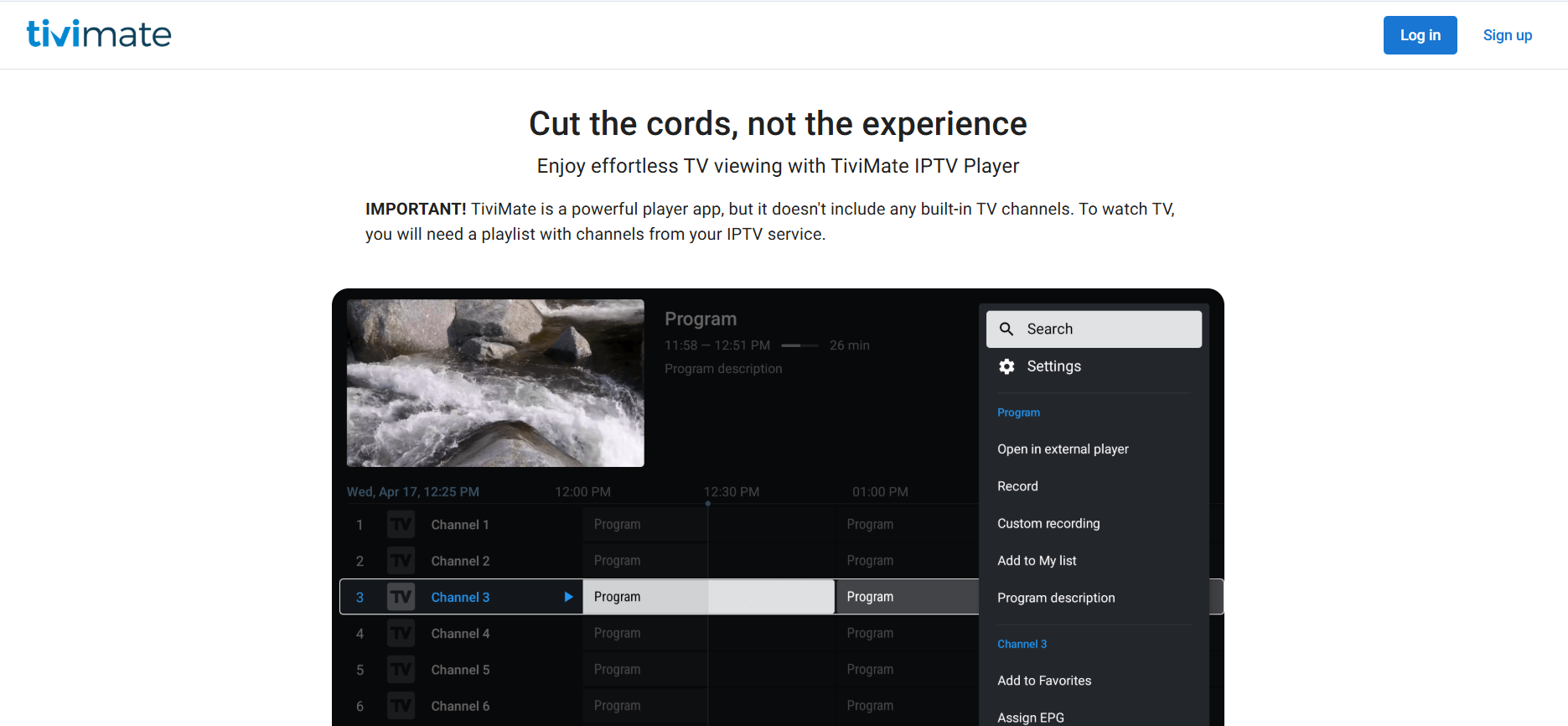Open Settings menu entry
This screenshot has width=1568, height=726.
click(x=1094, y=366)
